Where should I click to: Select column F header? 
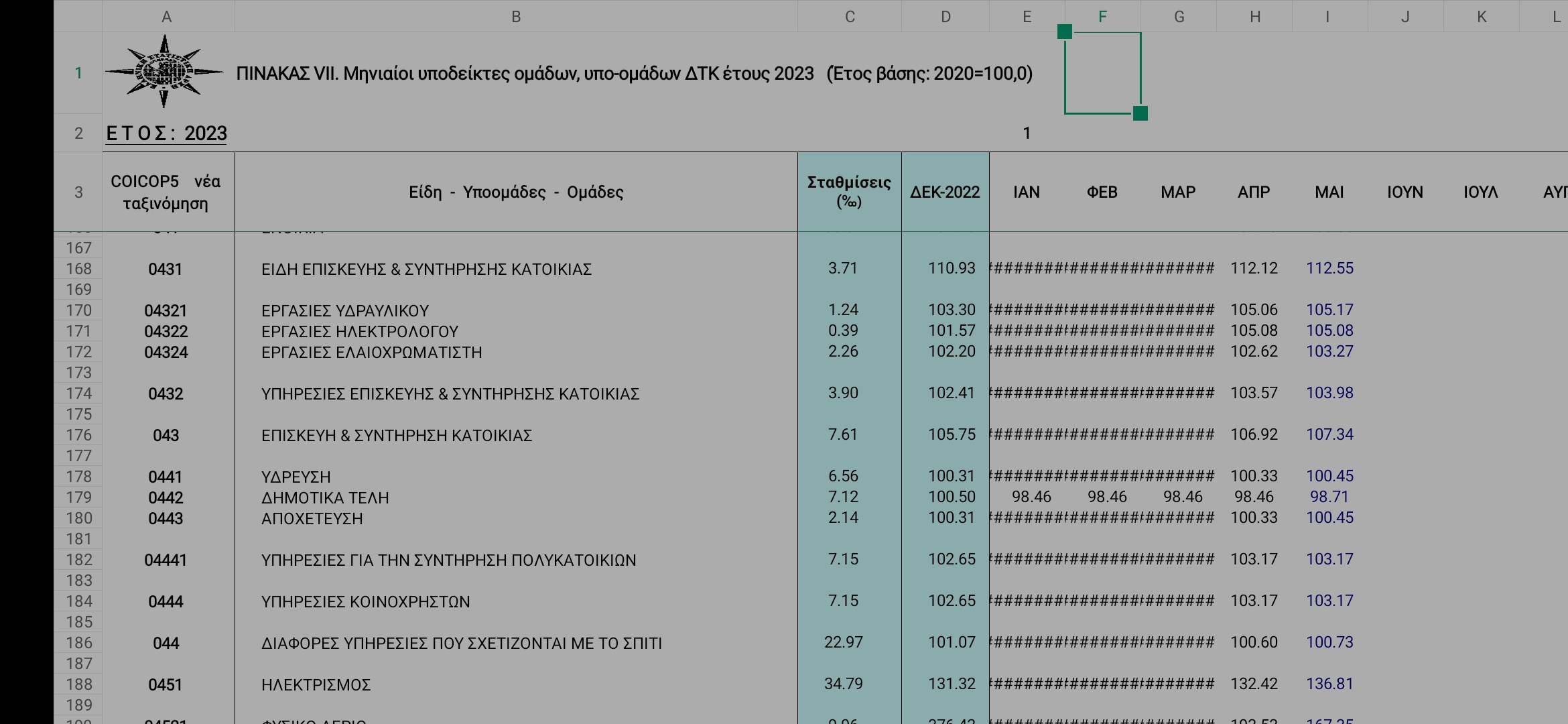pyautogui.click(x=1102, y=17)
